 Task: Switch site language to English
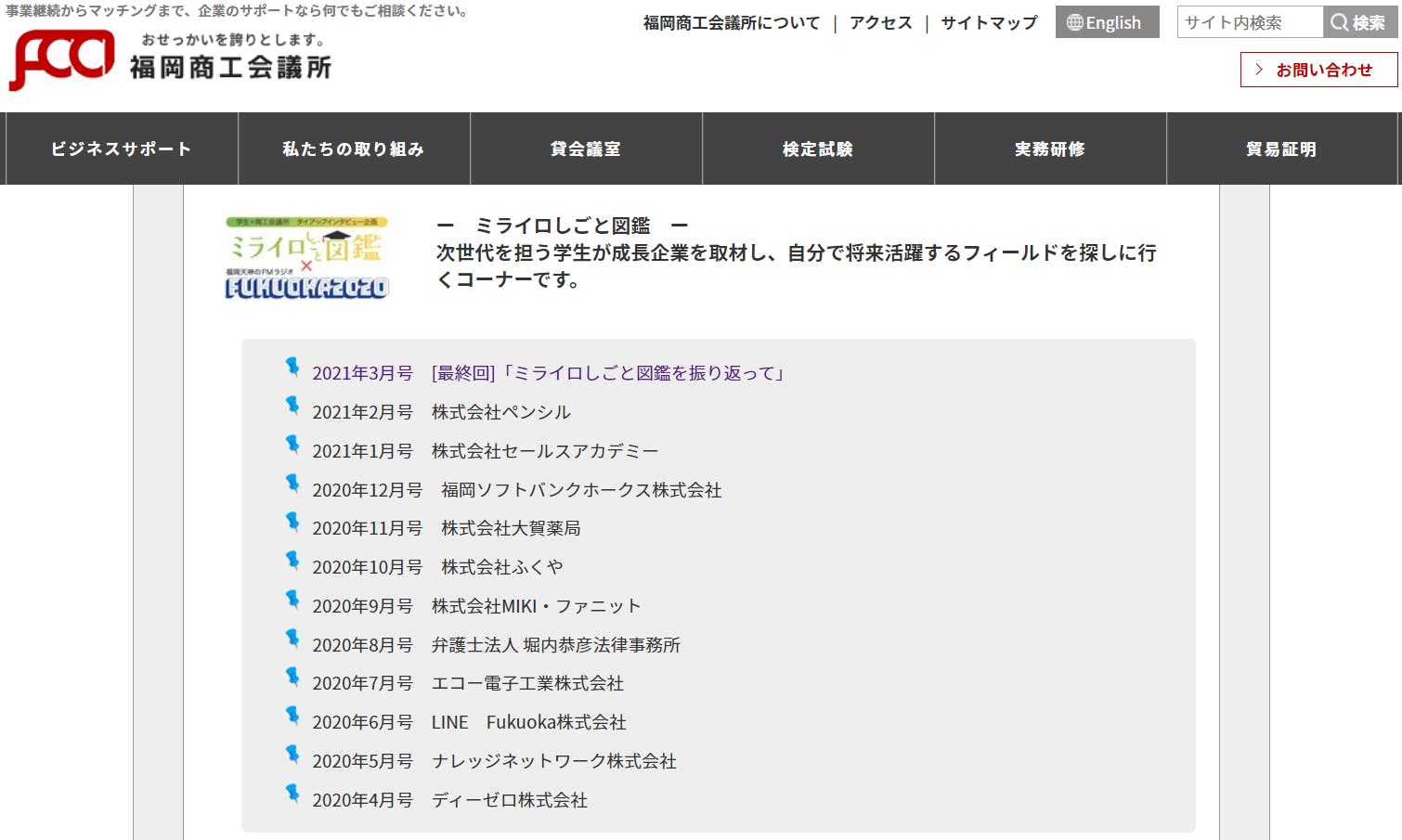coord(1106,22)
